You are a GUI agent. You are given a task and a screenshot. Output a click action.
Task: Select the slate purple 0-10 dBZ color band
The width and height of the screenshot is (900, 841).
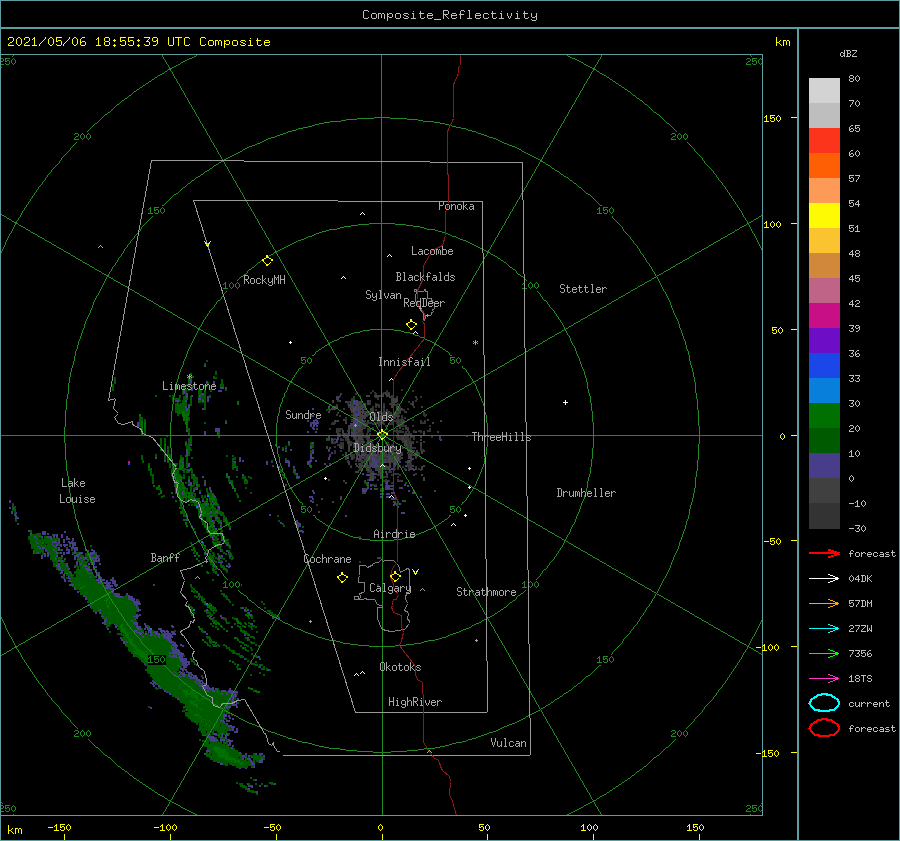coord(824,465)
